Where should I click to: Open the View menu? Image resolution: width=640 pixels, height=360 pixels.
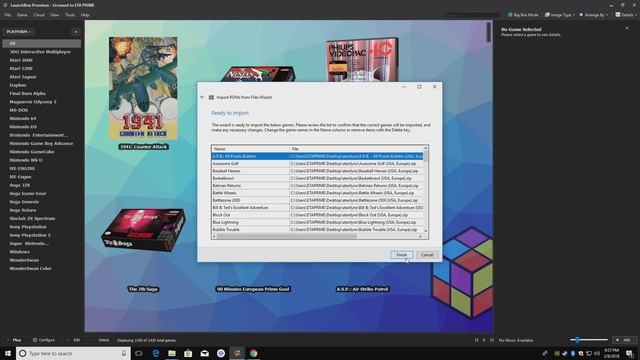point(55,15)
